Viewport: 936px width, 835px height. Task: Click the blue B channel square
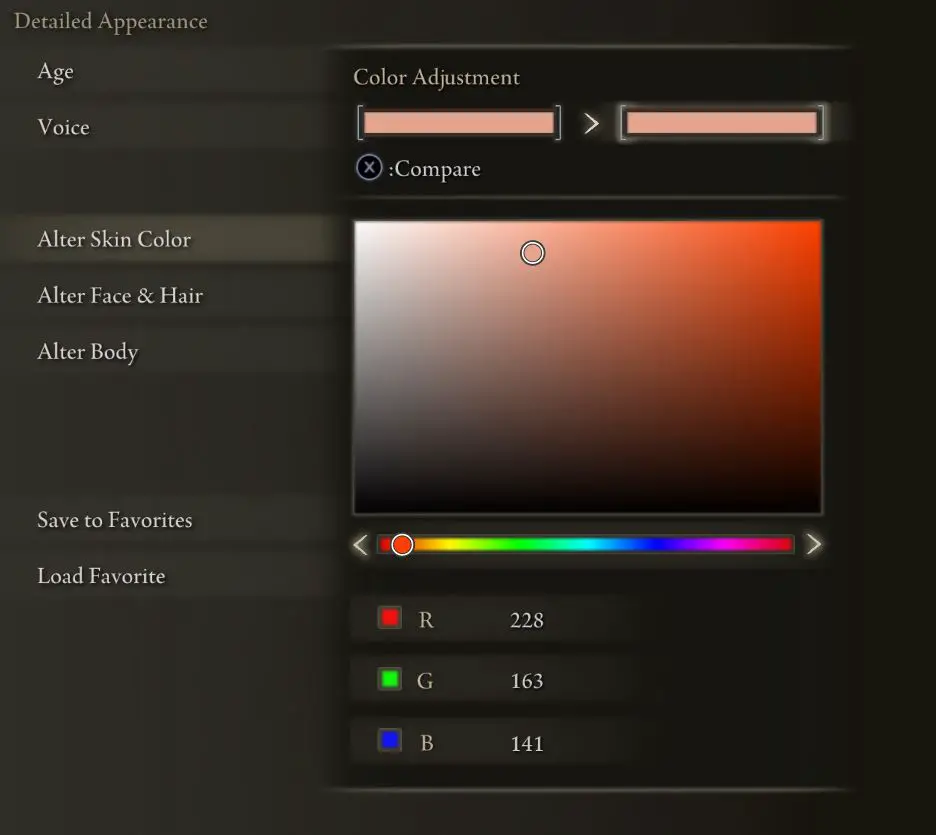[x=390, y=741]
